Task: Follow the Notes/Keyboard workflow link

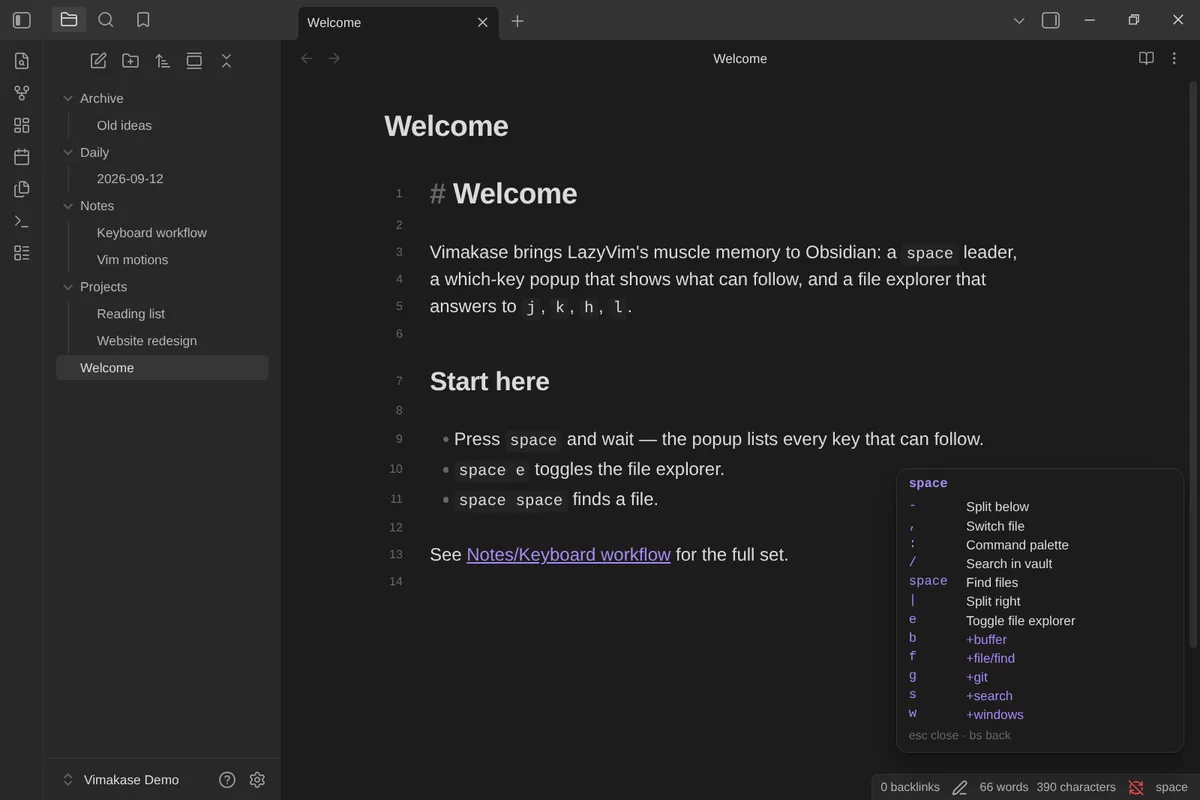Action: 568,554
